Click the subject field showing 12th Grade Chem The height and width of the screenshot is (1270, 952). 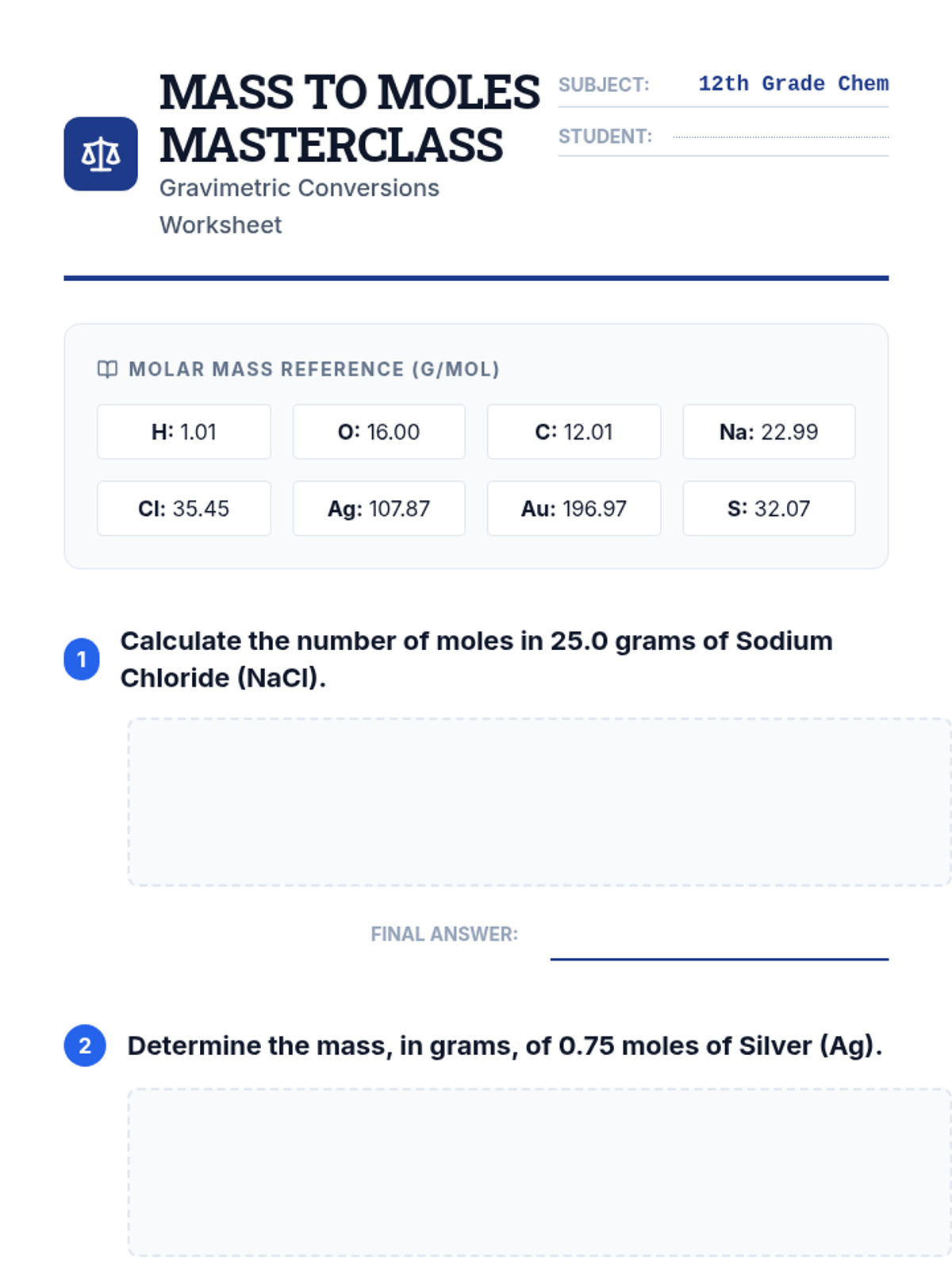pos(793,84)
